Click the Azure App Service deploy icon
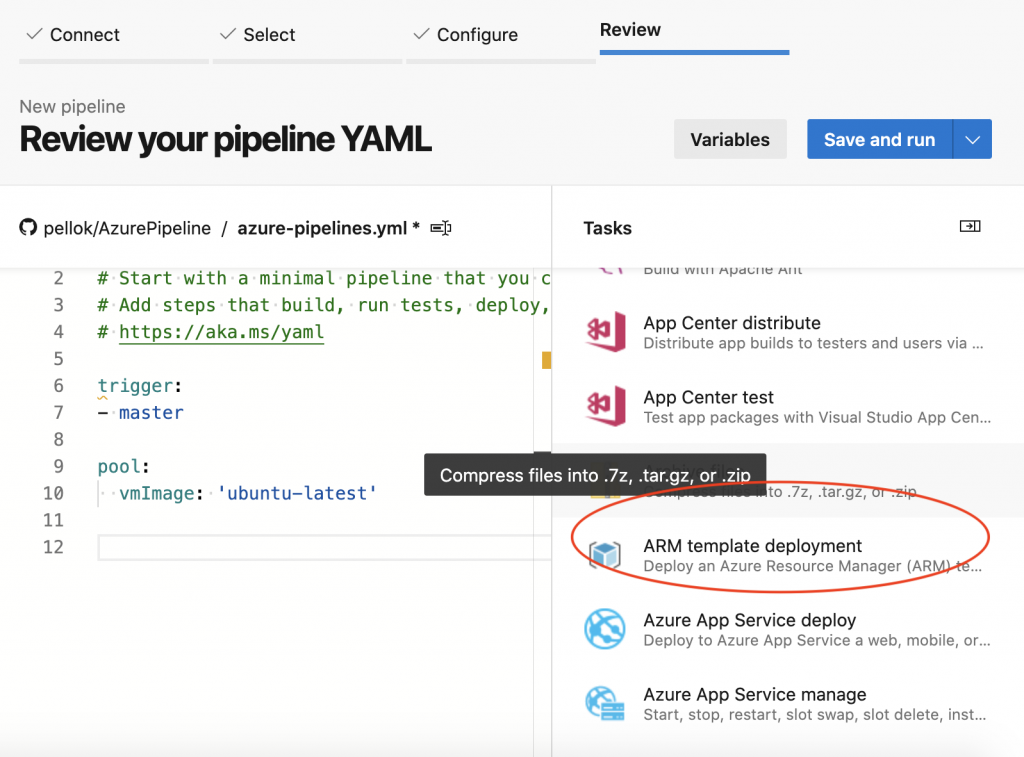Image resolution: width=1024 pixels, height=757 pixels. (606, 629)
